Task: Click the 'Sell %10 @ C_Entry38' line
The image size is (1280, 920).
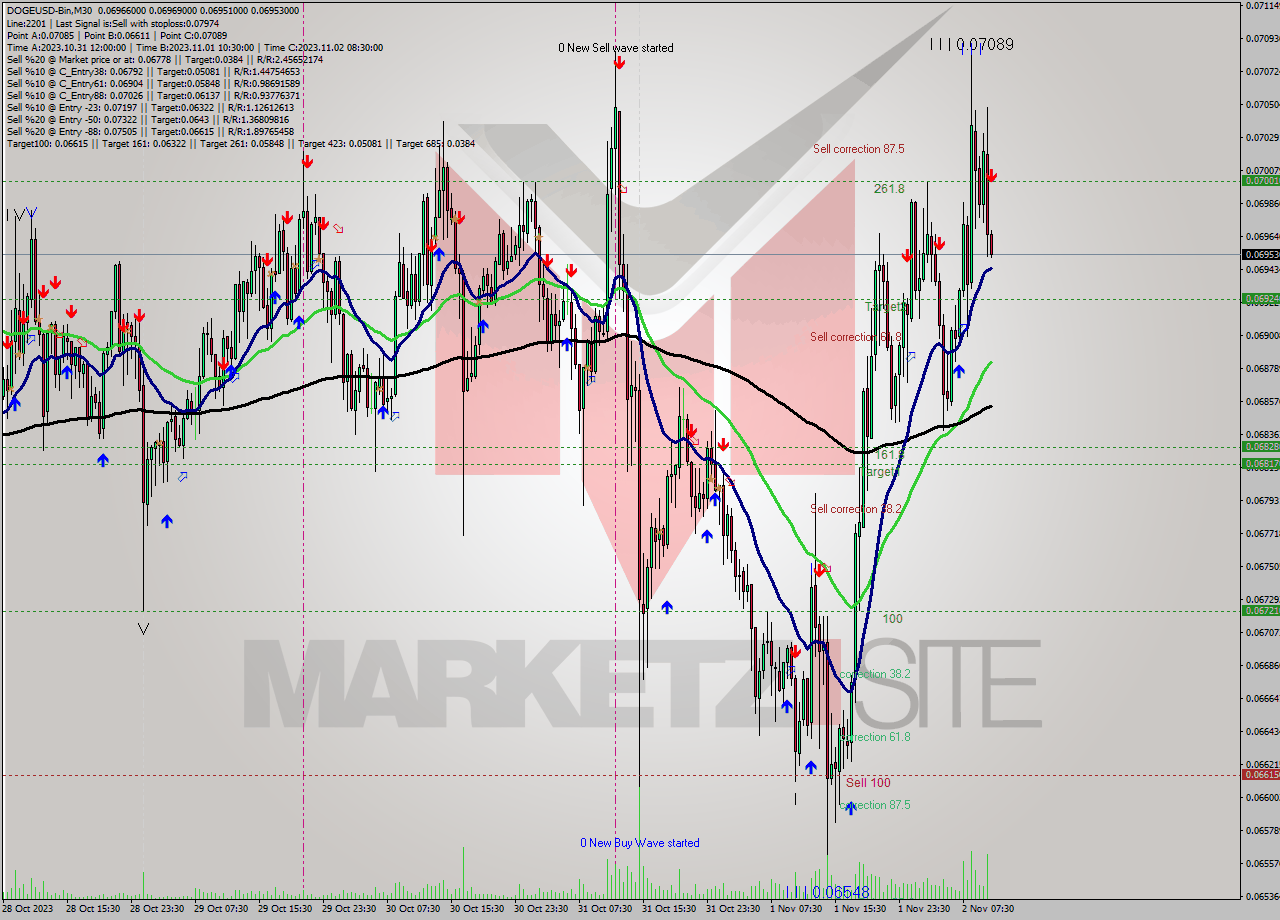Action: 153,71
